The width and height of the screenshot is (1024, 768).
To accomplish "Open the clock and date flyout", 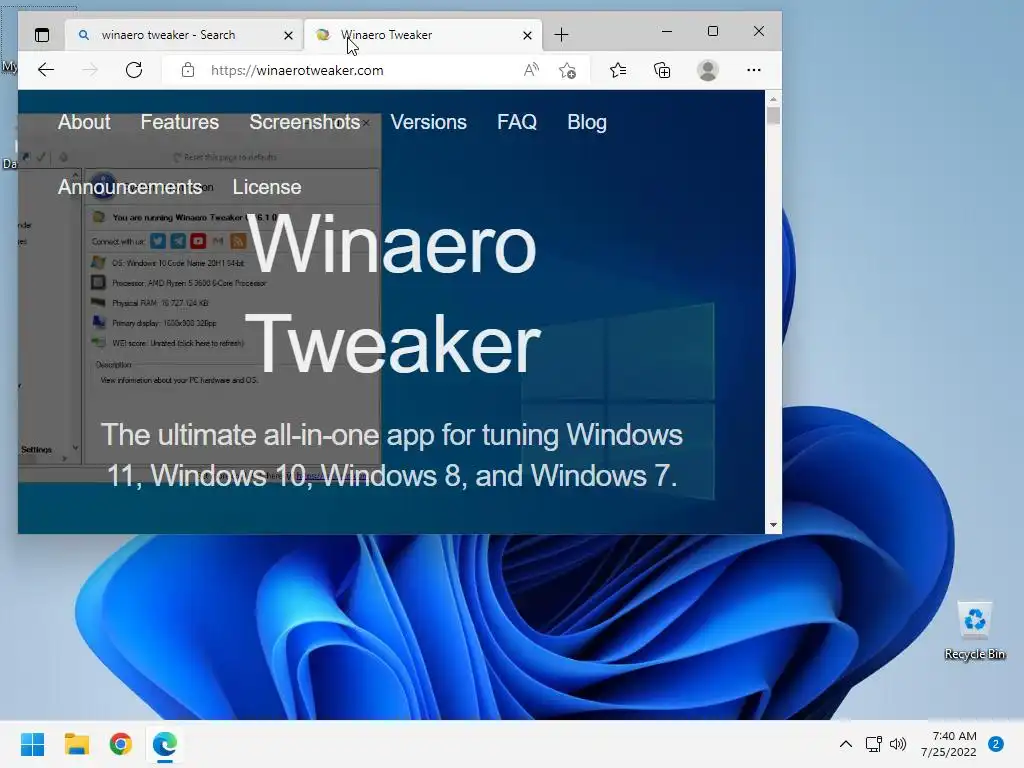I will click(949, 744).
